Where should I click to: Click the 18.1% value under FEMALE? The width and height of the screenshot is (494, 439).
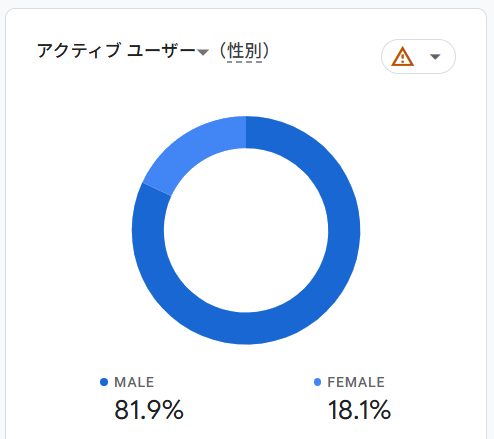[x=359, y=410]
